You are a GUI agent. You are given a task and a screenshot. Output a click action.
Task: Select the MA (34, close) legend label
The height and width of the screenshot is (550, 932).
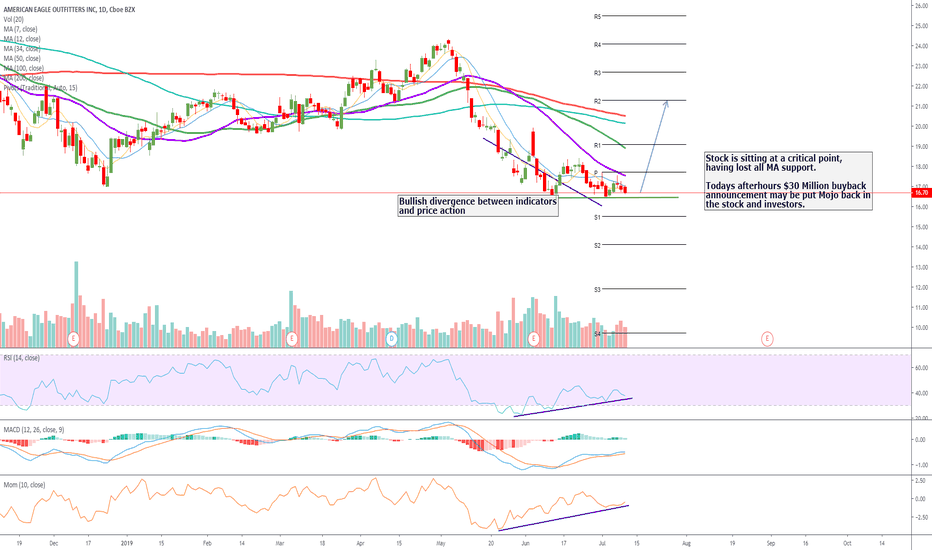point(22,49)
